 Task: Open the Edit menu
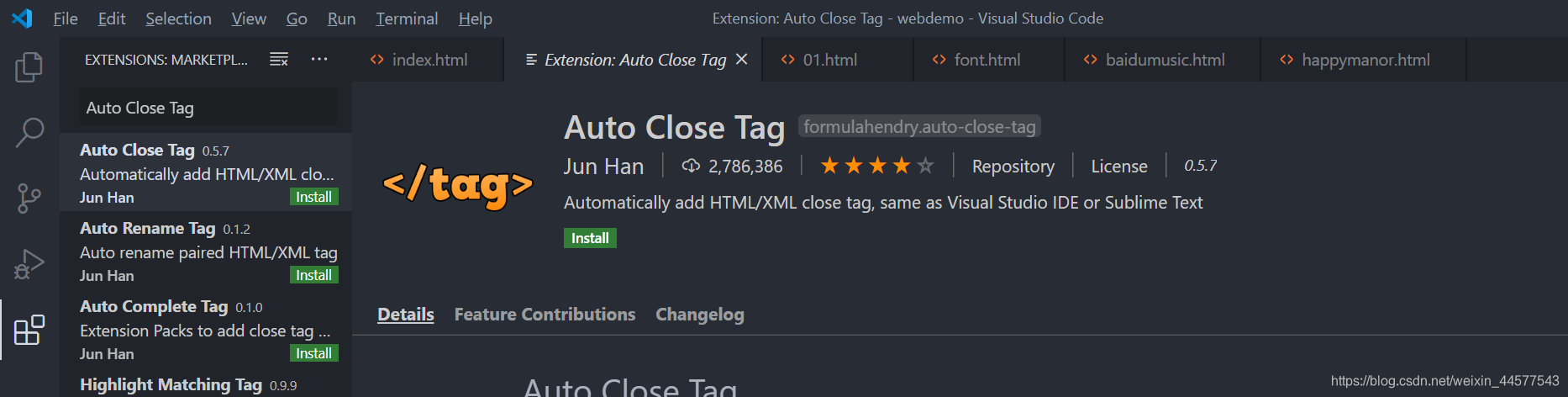point(111,19)
